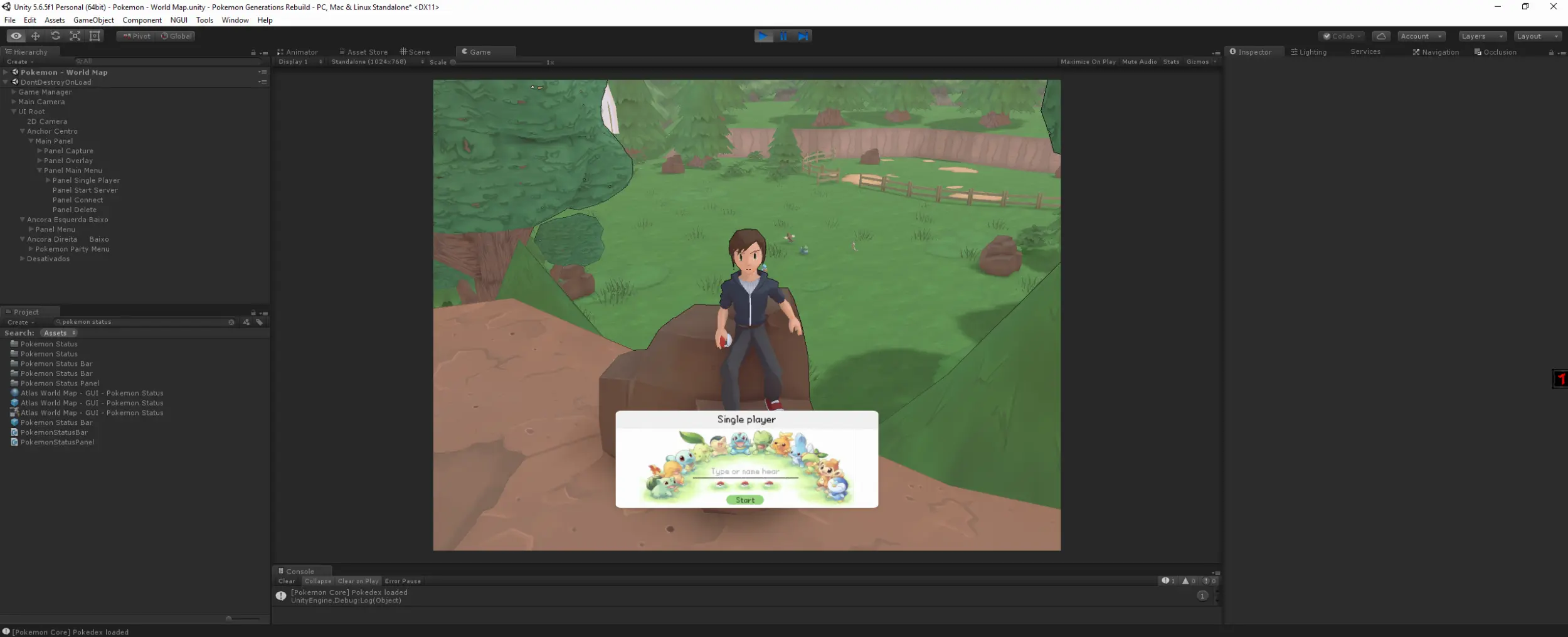This screenshot has height=637, width=1568.
Task: Clear the Project search field
Action: (231, 322)
